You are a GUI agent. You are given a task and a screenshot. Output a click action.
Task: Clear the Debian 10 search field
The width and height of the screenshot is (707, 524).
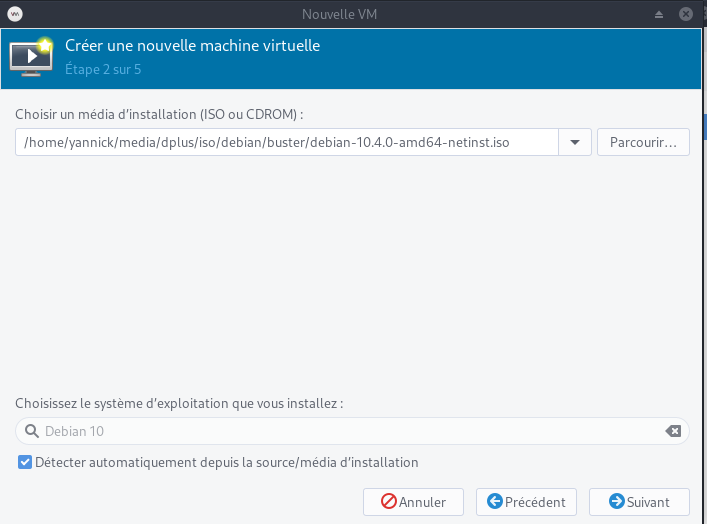[673, 431]
